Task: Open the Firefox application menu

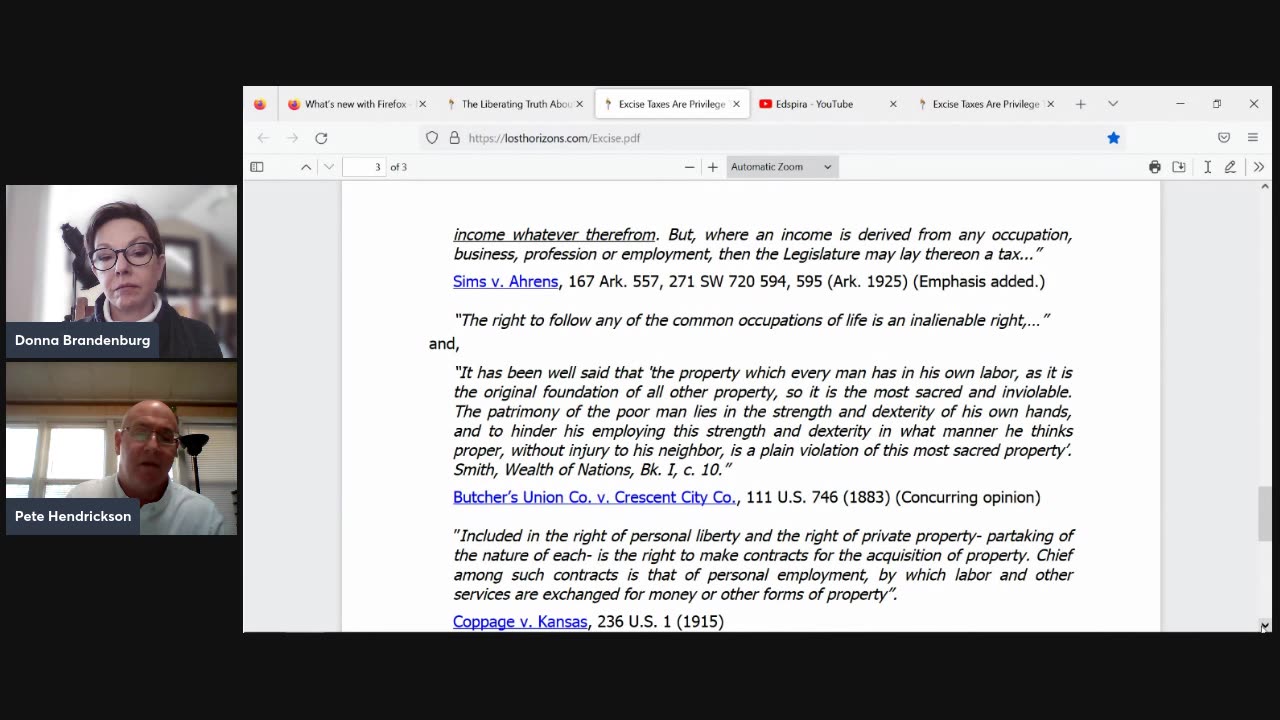Action: pyautogui.click(x=1253, y=138)
